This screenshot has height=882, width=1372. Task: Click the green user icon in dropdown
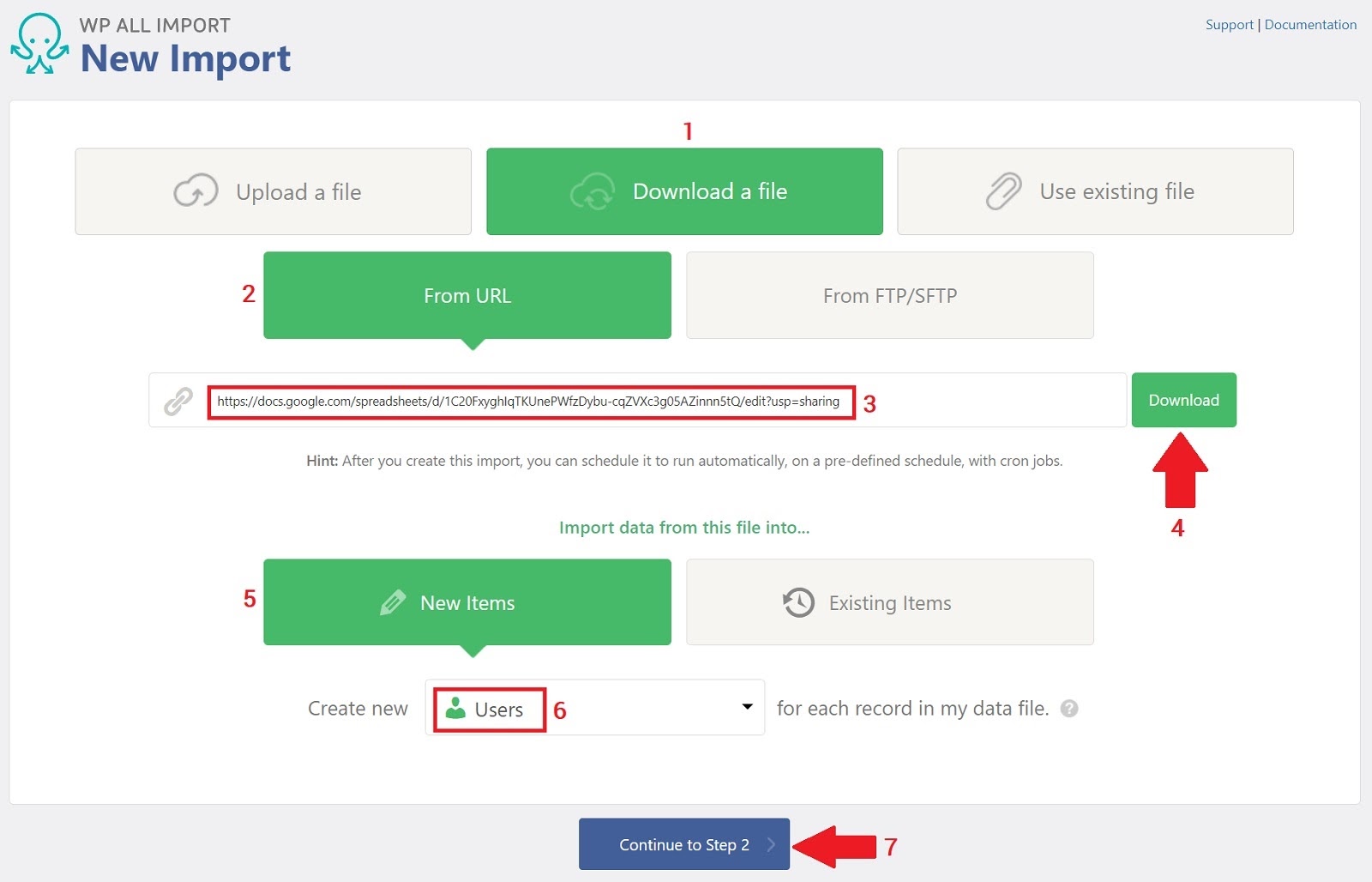(456, 708)
